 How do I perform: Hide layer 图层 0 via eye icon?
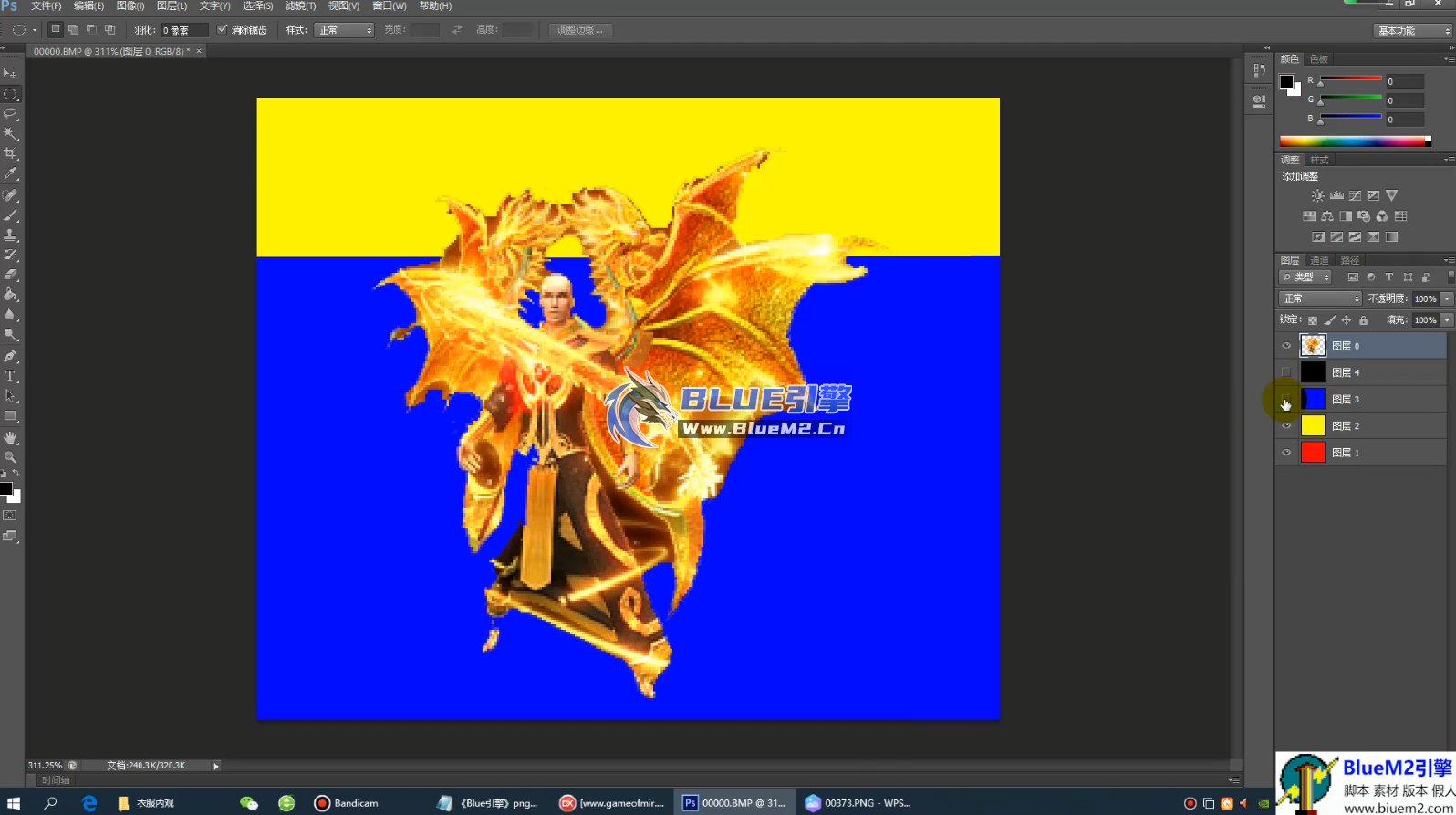[x=1286, y=346]
